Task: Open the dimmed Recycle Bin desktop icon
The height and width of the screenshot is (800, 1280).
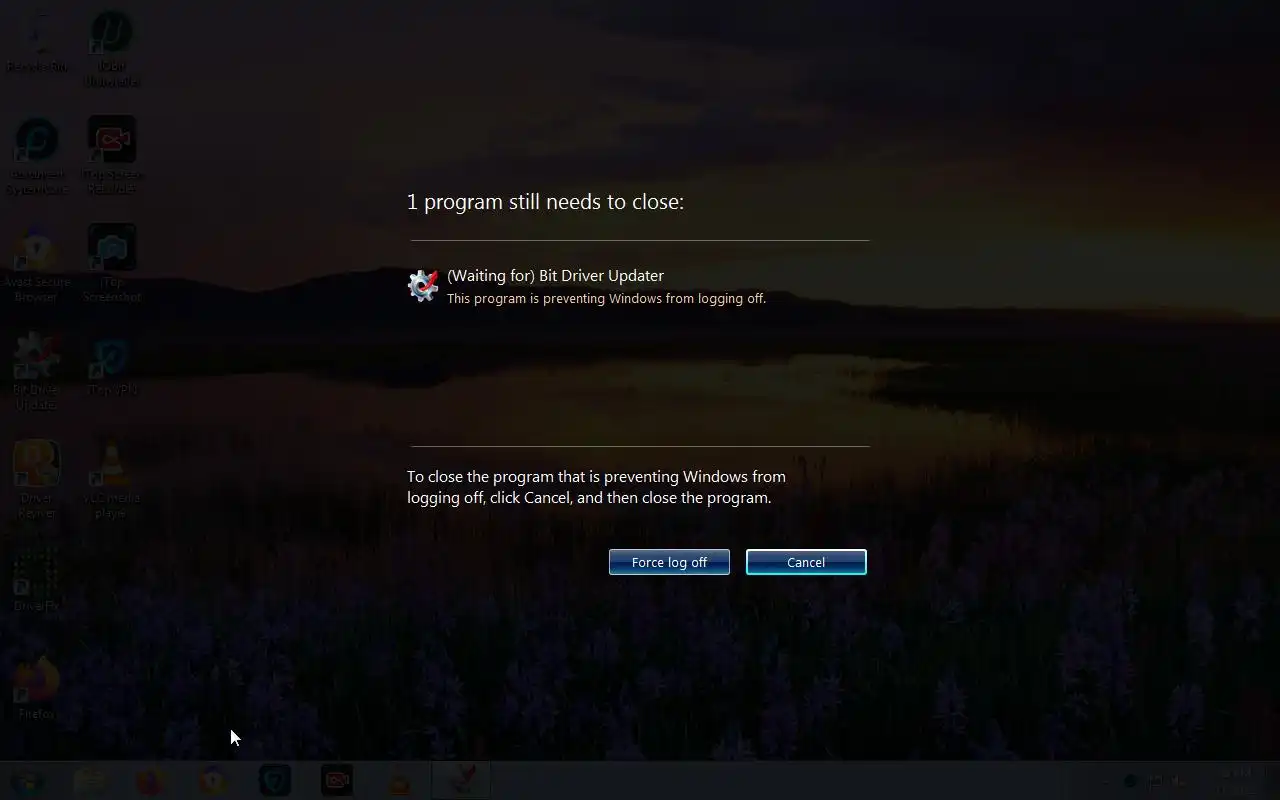Action: click(x=37, y=45)
